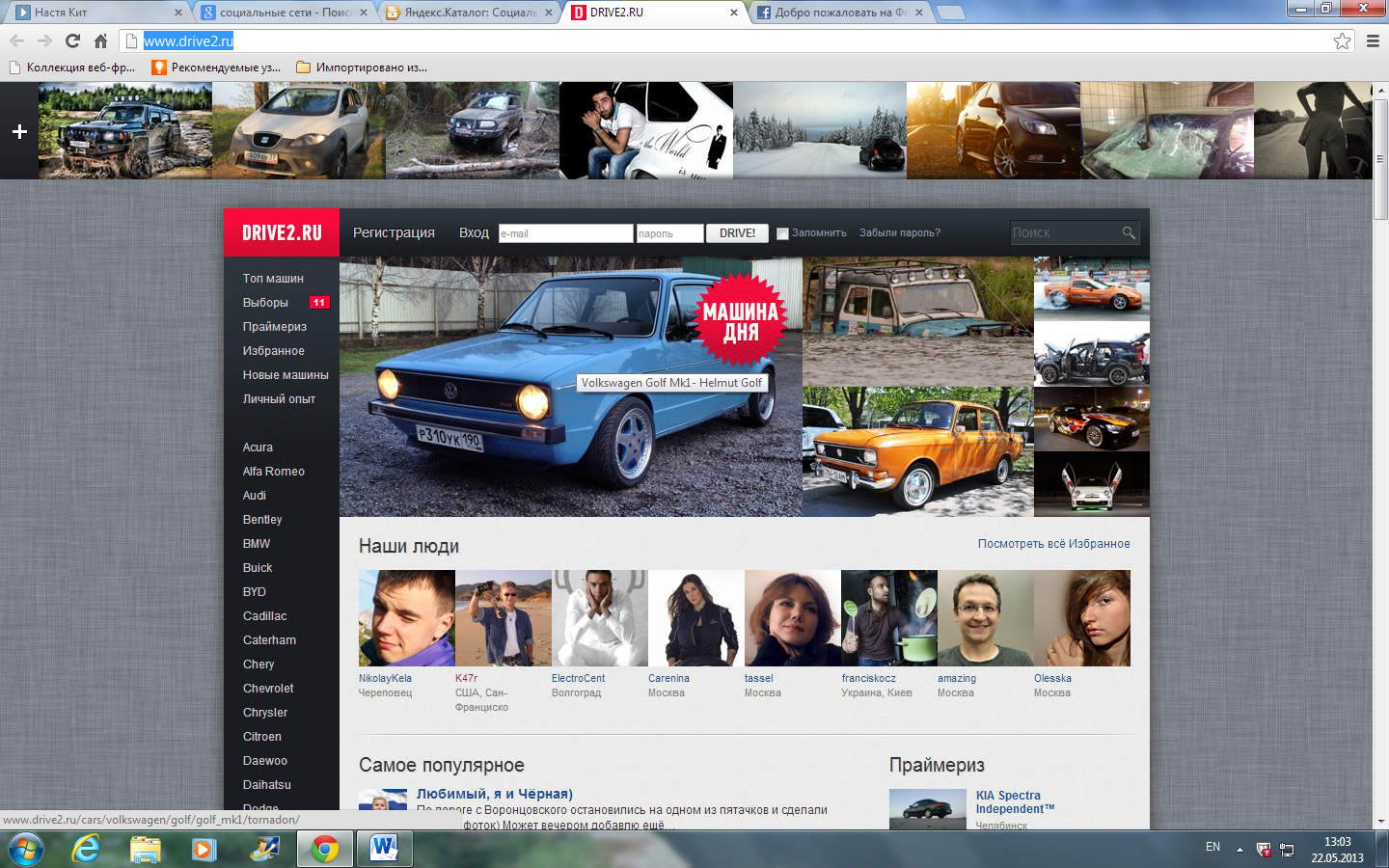Toggle the Запомнить checkbox
This screenshot has width=1389, height=868.
pyautogui.click(x=782, y=233)
